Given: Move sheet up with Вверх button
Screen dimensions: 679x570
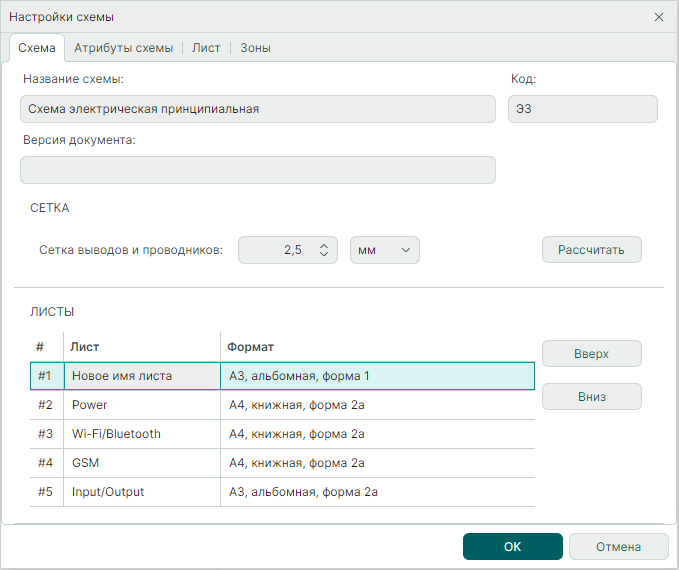Looking at the screenshot, I should point(591,354).
